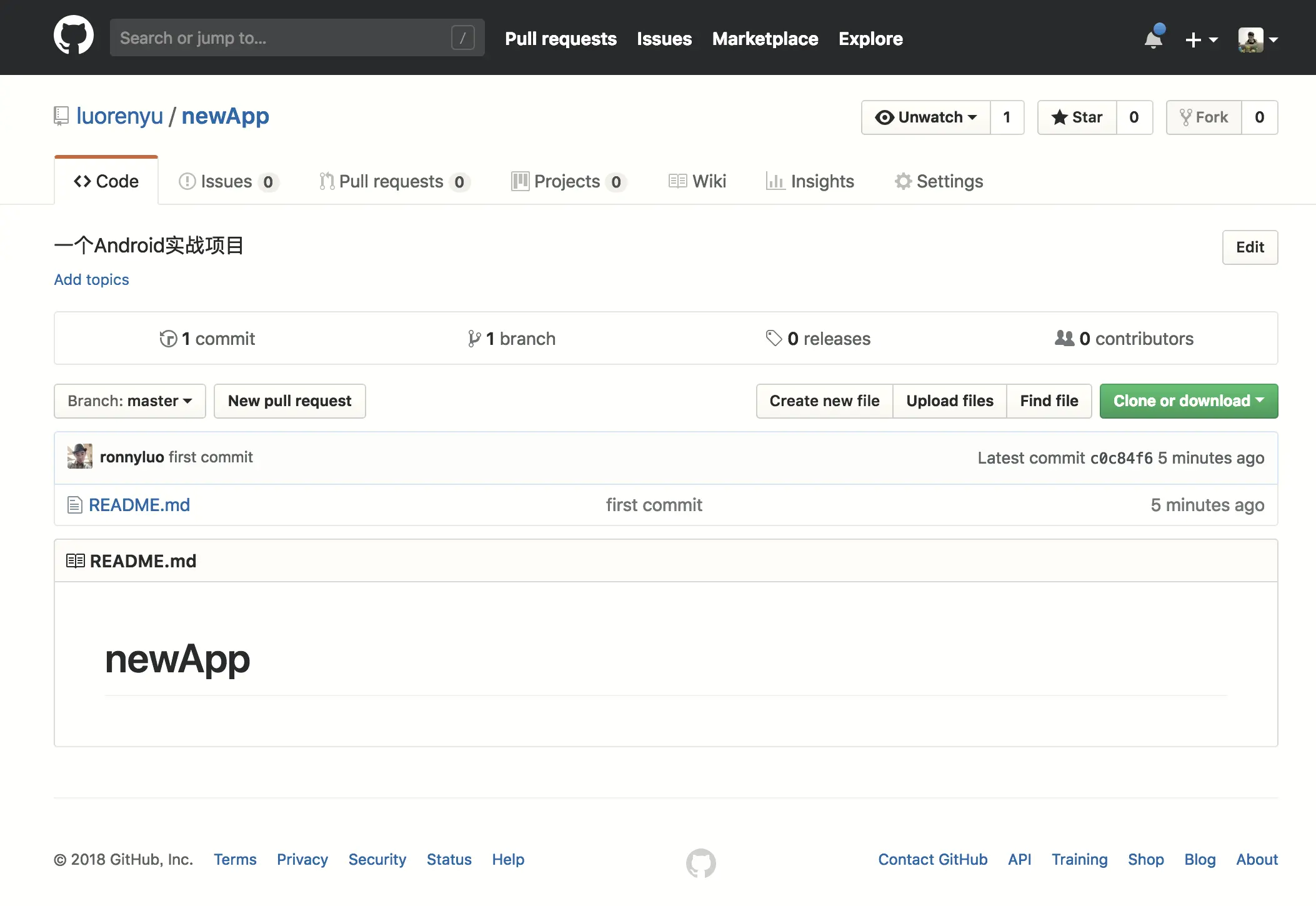
Task: Expand the plus create-new menu
Action: click(1201, 39)
